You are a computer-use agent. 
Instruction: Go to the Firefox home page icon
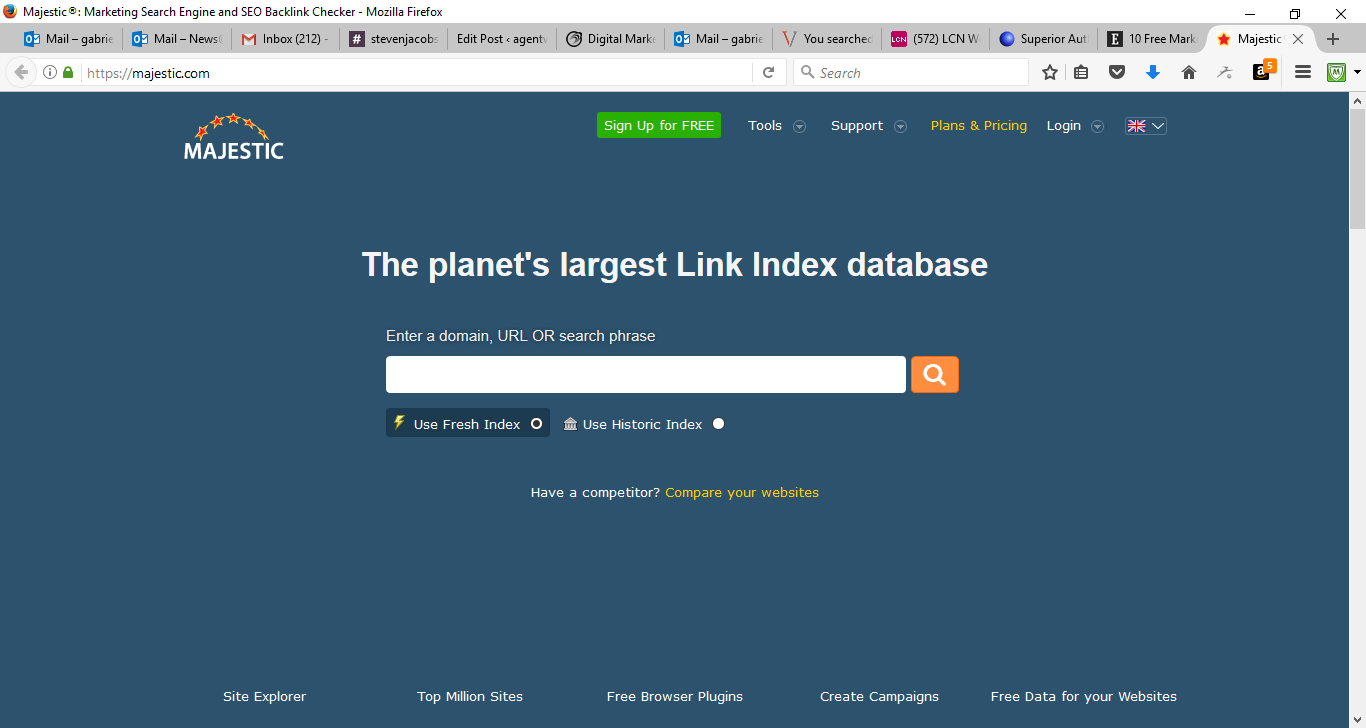tap(1189, 72)
